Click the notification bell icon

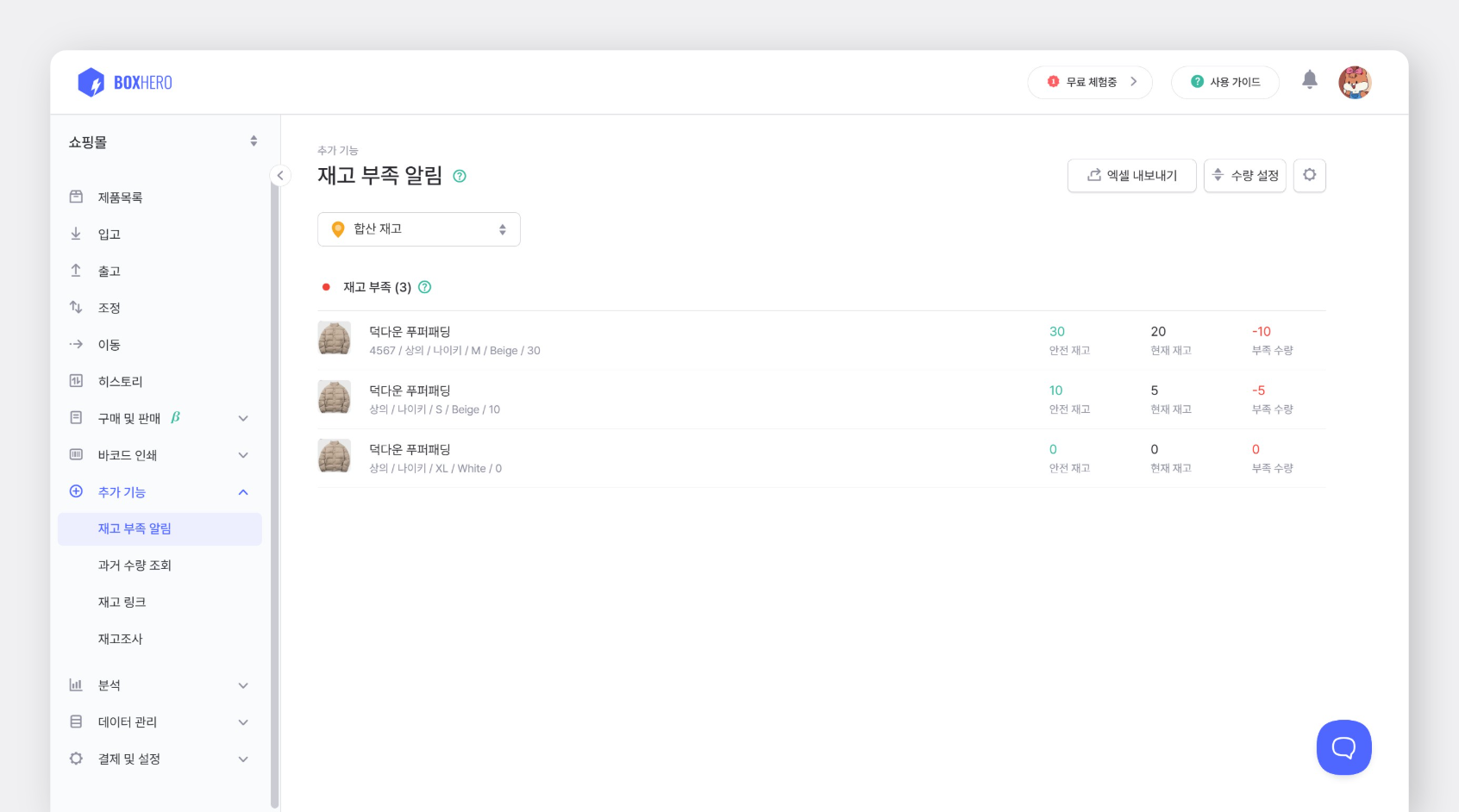(1310, 78)
